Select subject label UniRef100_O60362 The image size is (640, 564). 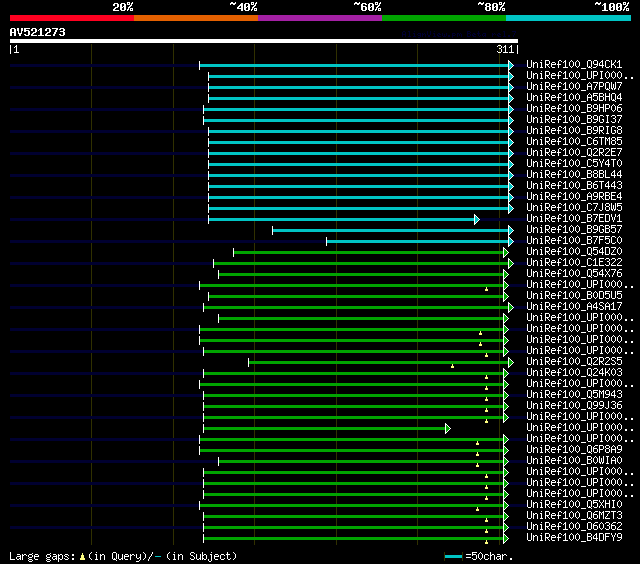pyautogui.click(x=574, y=527)
